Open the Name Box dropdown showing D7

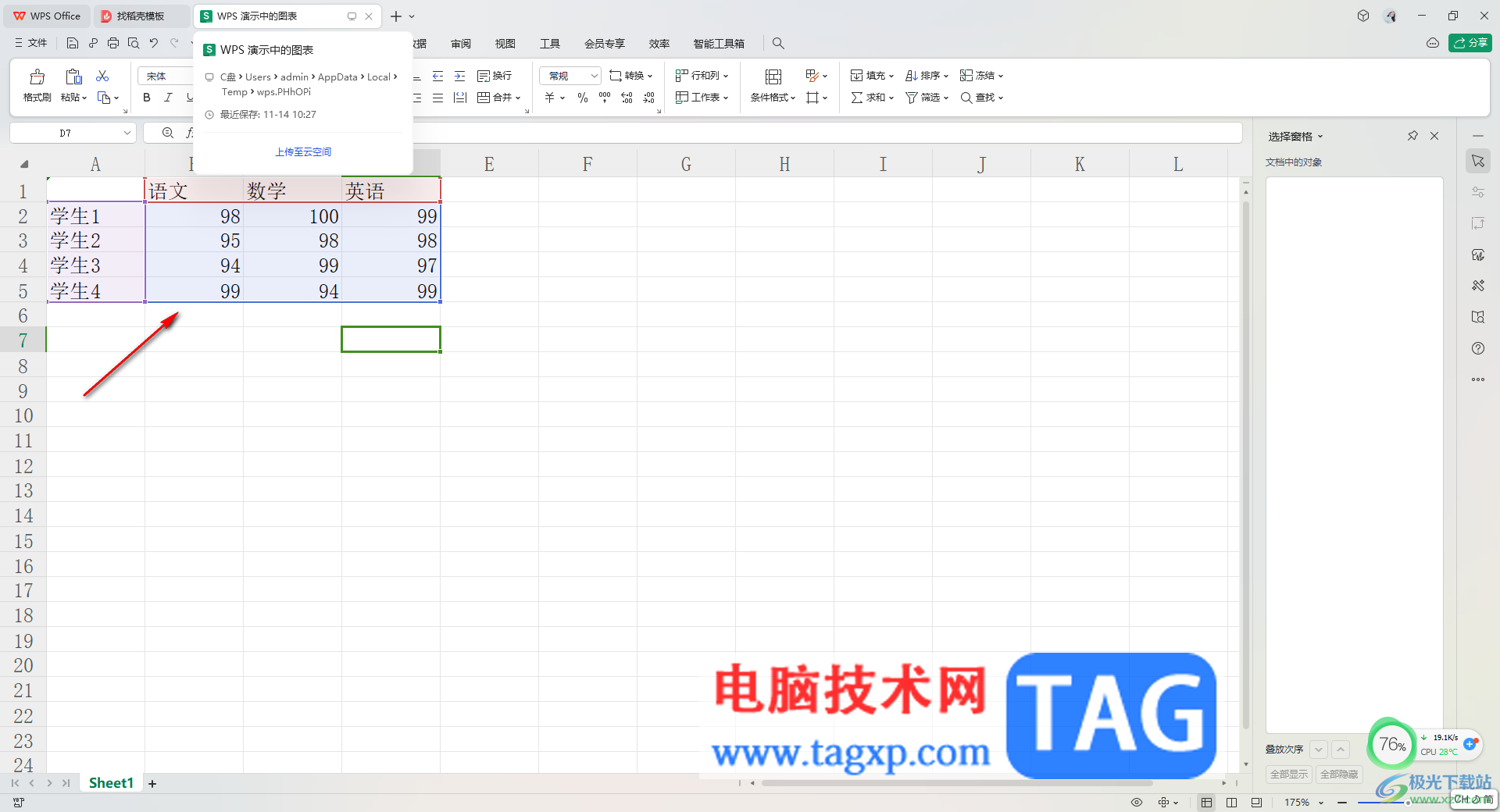coord(127,134)
